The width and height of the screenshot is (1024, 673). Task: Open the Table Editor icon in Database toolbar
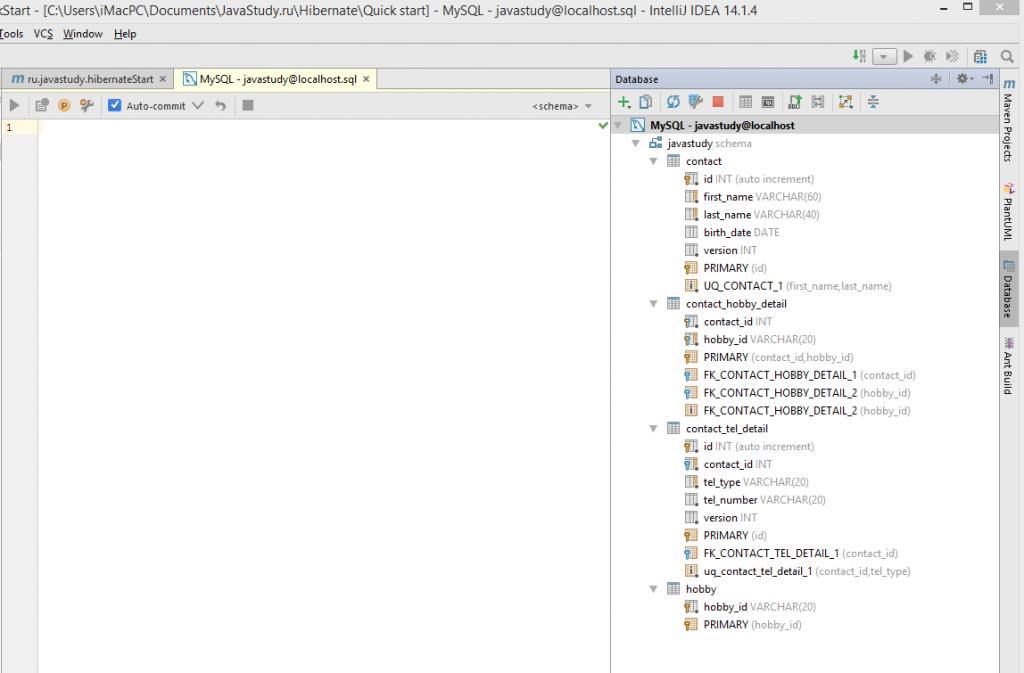[745, 102]
